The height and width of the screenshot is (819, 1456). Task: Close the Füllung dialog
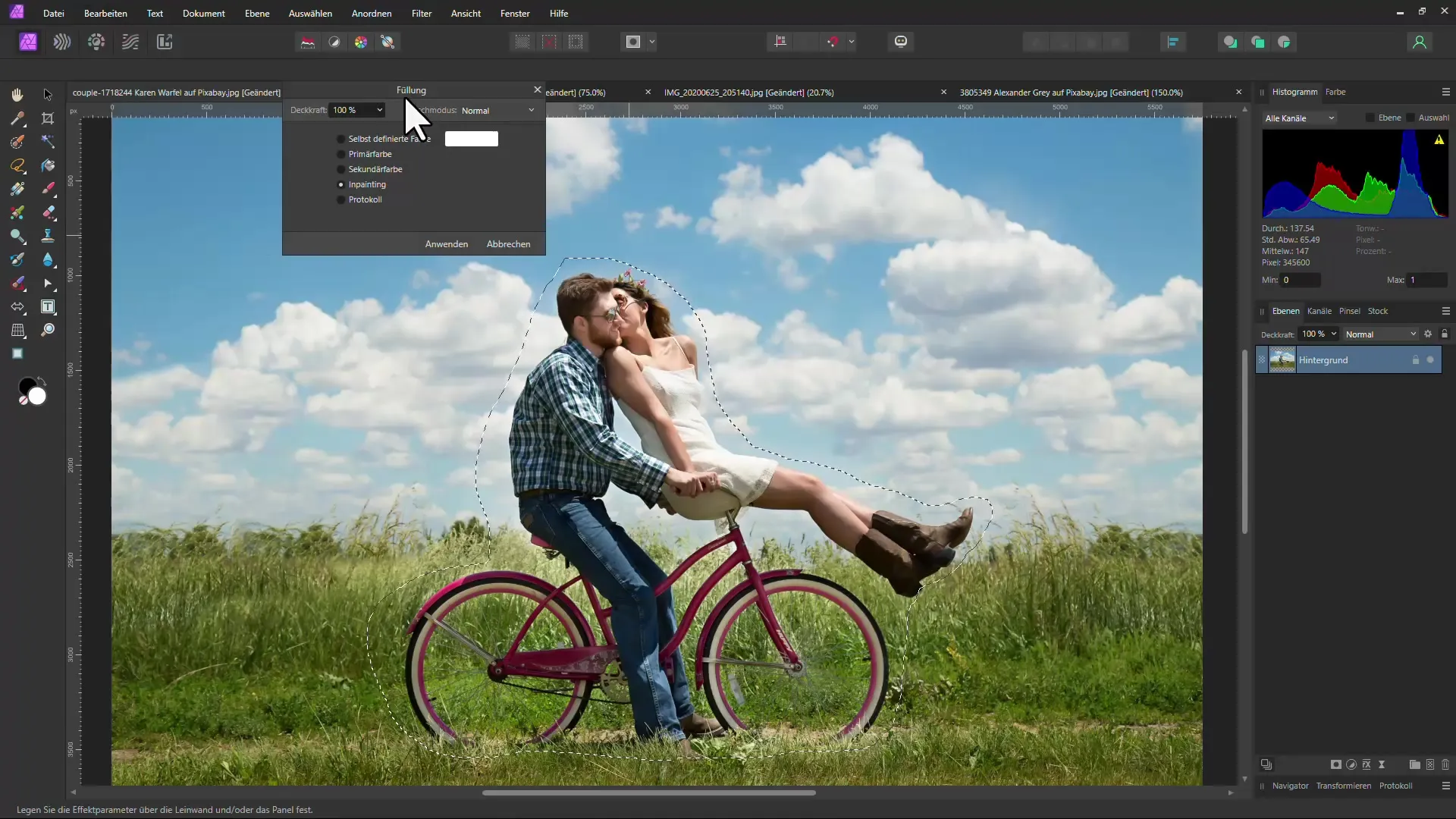pyautogui.click(x=538, y=89)
